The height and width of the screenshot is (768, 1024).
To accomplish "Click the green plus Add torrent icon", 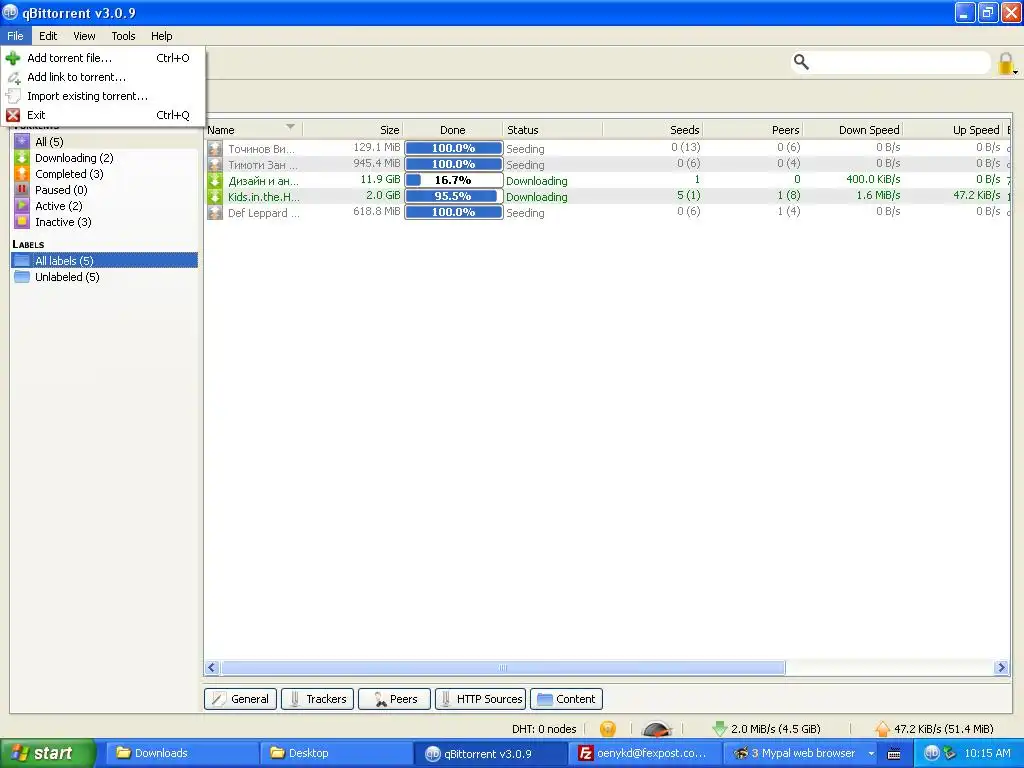I will coord(13,58).
